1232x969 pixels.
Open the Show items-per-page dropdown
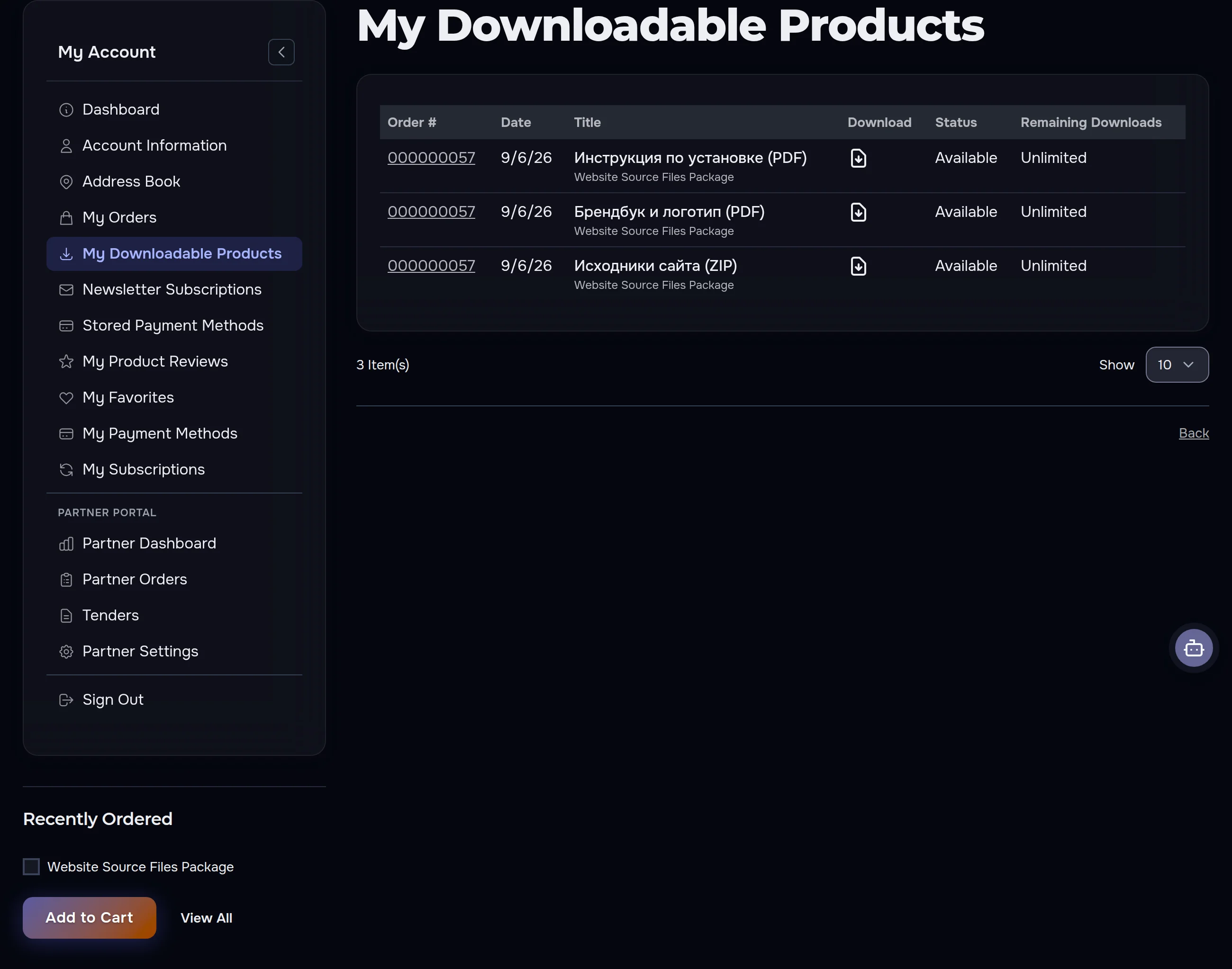(x=1177, y=365)
